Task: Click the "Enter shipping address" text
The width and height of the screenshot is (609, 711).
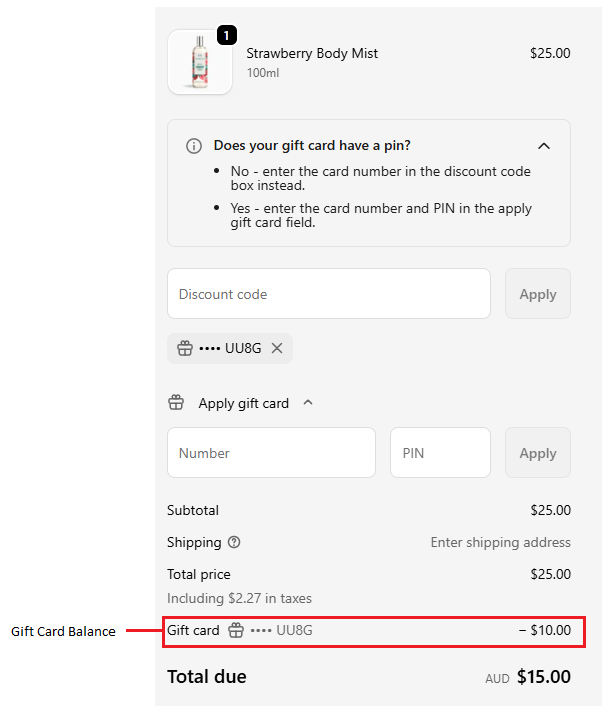Action: click(500, 542)
